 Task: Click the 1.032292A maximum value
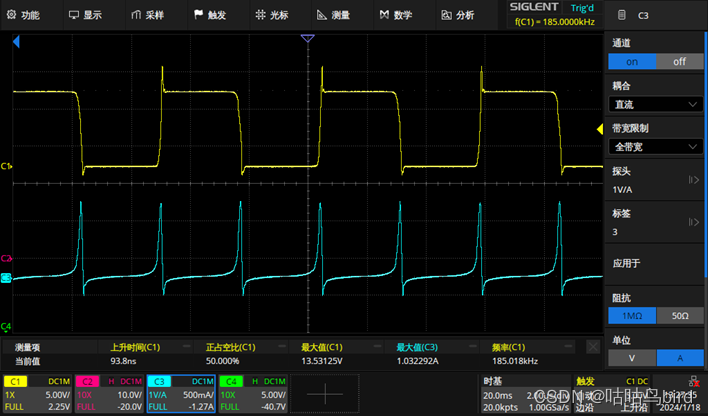[418, 361]
